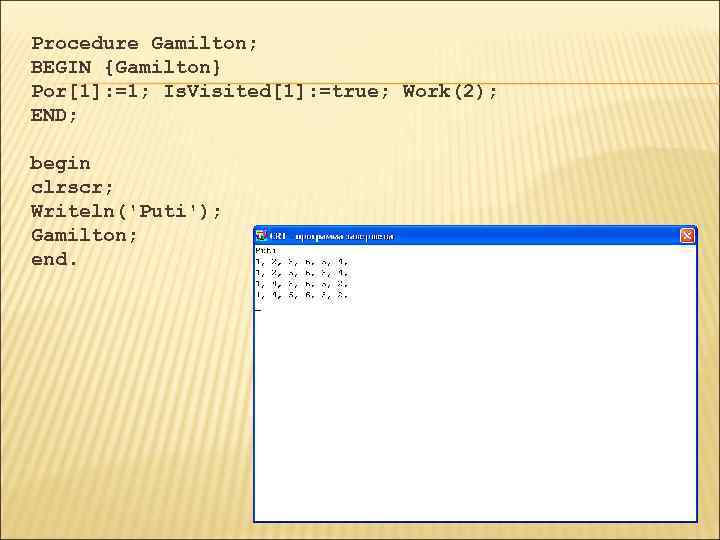Click the text cursor in CRT window

pyautogui.click(x=258, y=309)
